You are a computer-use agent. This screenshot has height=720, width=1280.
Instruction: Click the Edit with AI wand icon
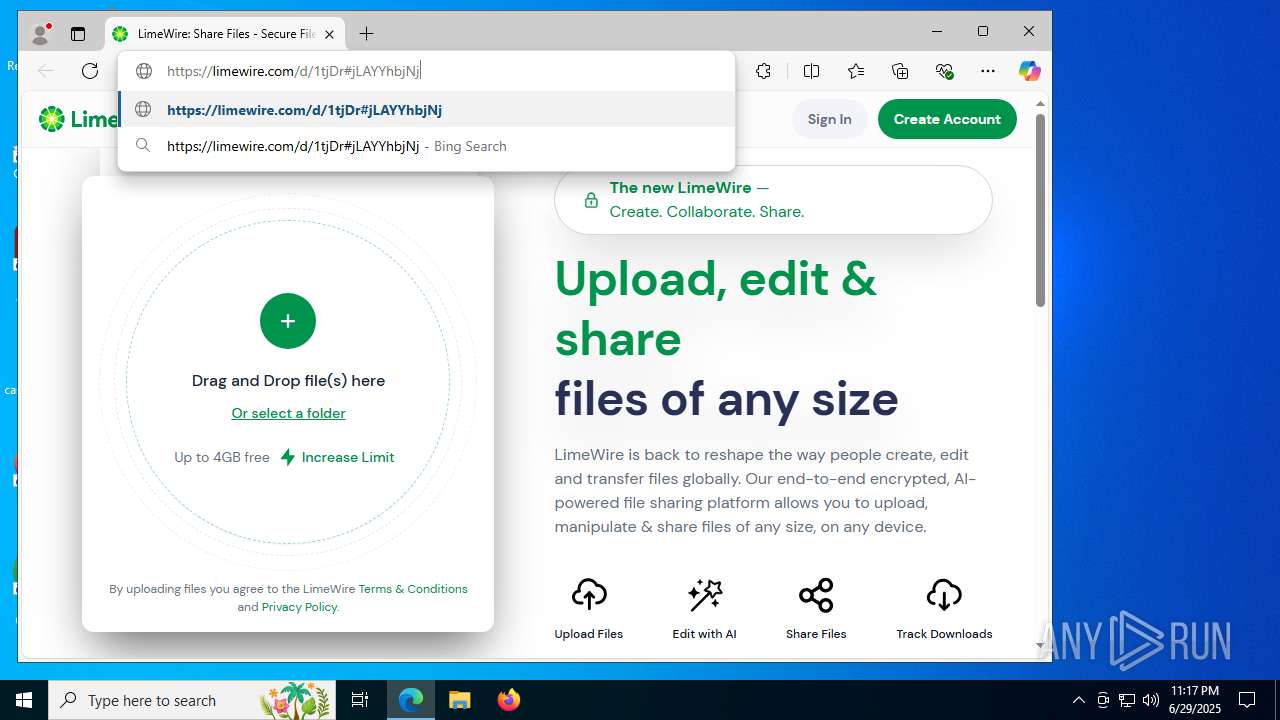coord(705,595)
